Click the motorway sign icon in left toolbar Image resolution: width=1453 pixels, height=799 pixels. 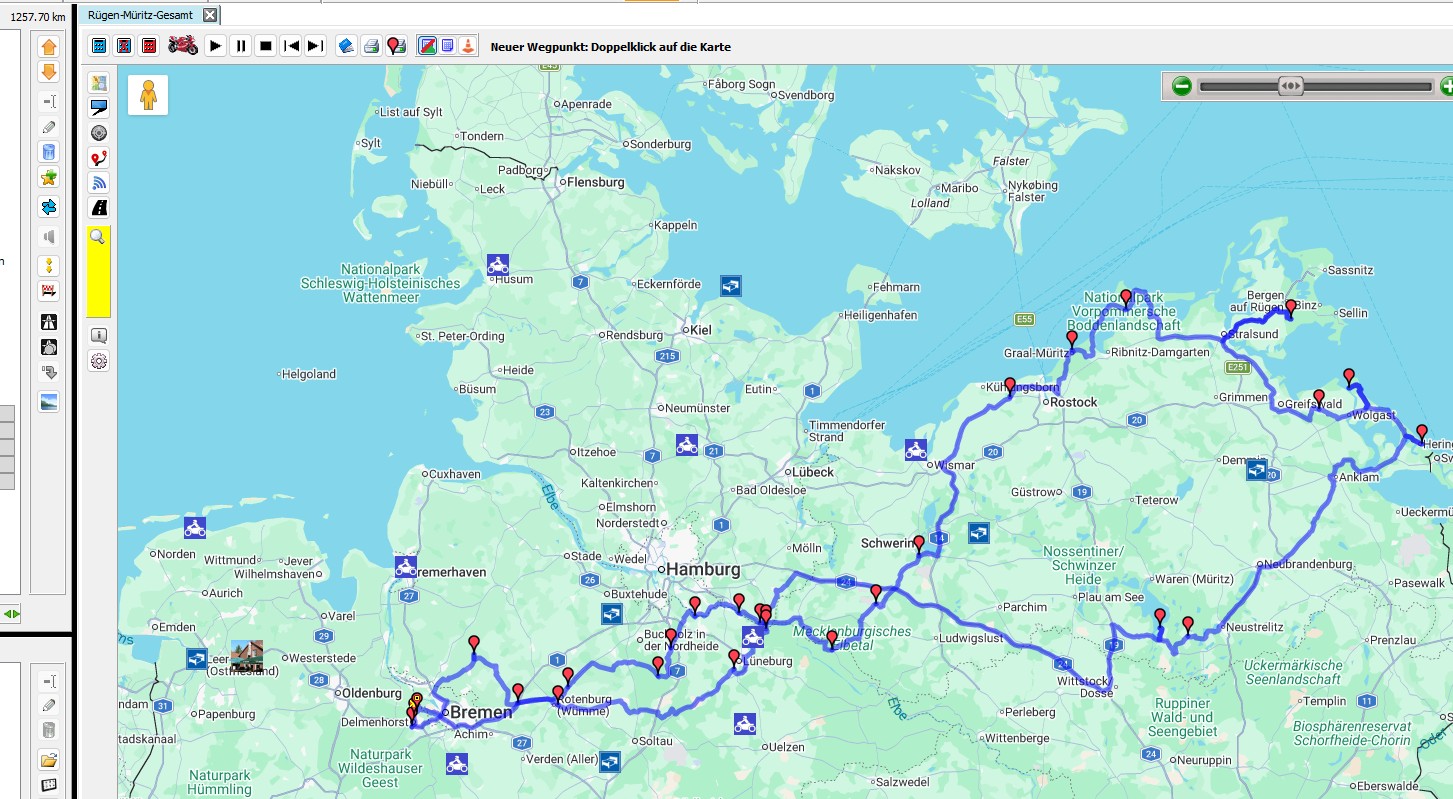pyautogui.click(x=48, y=322)
